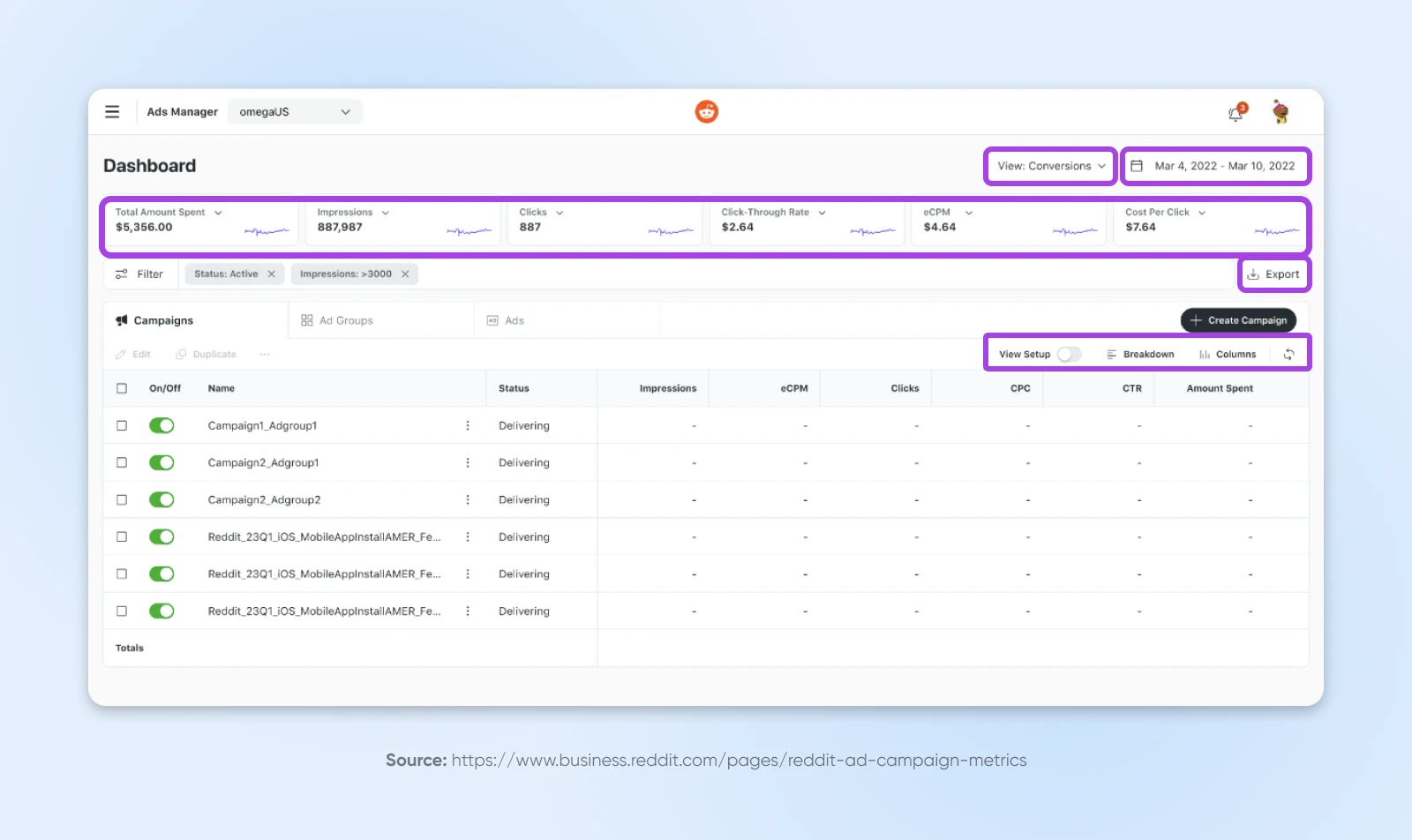Image resolution: width=1412 pixels, height=840 pixels.
Task: Toggle the View Setup switch
Action: click(1069, 355)
